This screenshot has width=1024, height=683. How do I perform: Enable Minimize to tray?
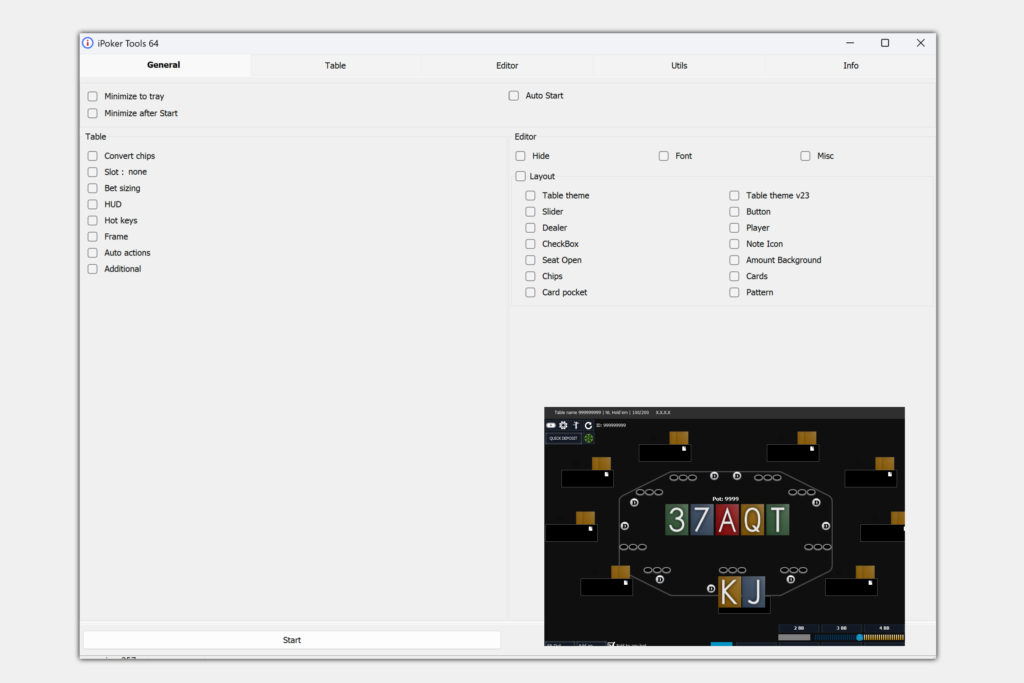tap(93, 96)
